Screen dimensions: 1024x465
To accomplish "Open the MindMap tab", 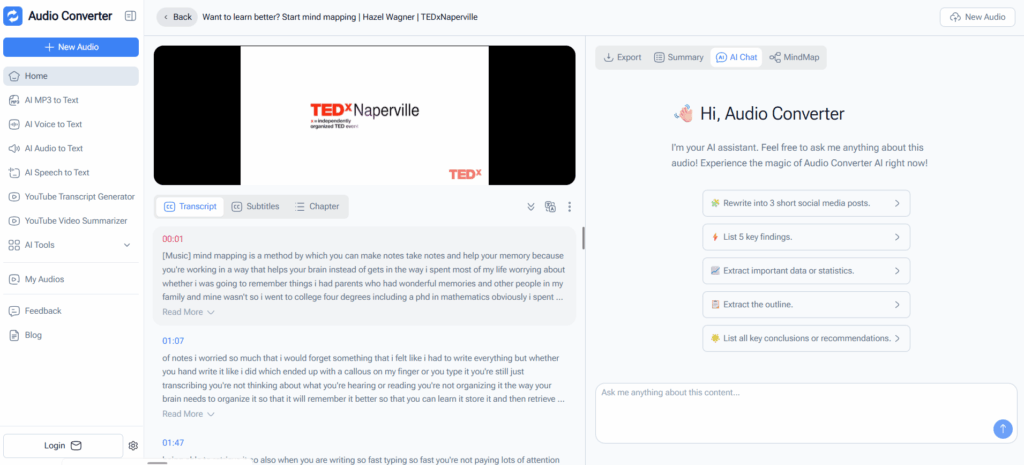I will pyautogui.click(x=794, y=57).
